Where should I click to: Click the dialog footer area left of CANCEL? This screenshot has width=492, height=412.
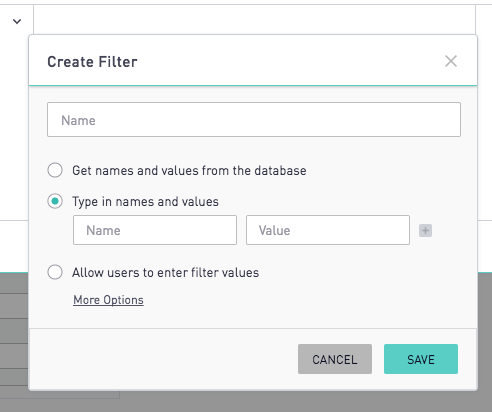(163, 359)
